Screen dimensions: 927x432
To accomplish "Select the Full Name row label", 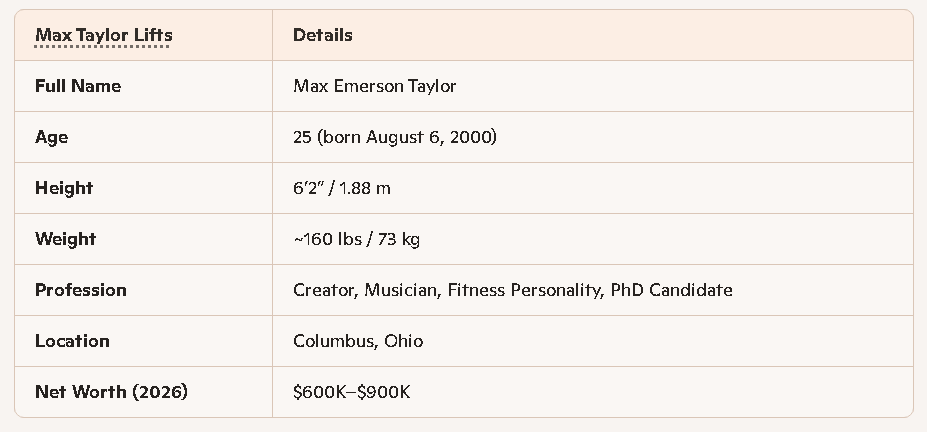I will (x=78, y=86).
